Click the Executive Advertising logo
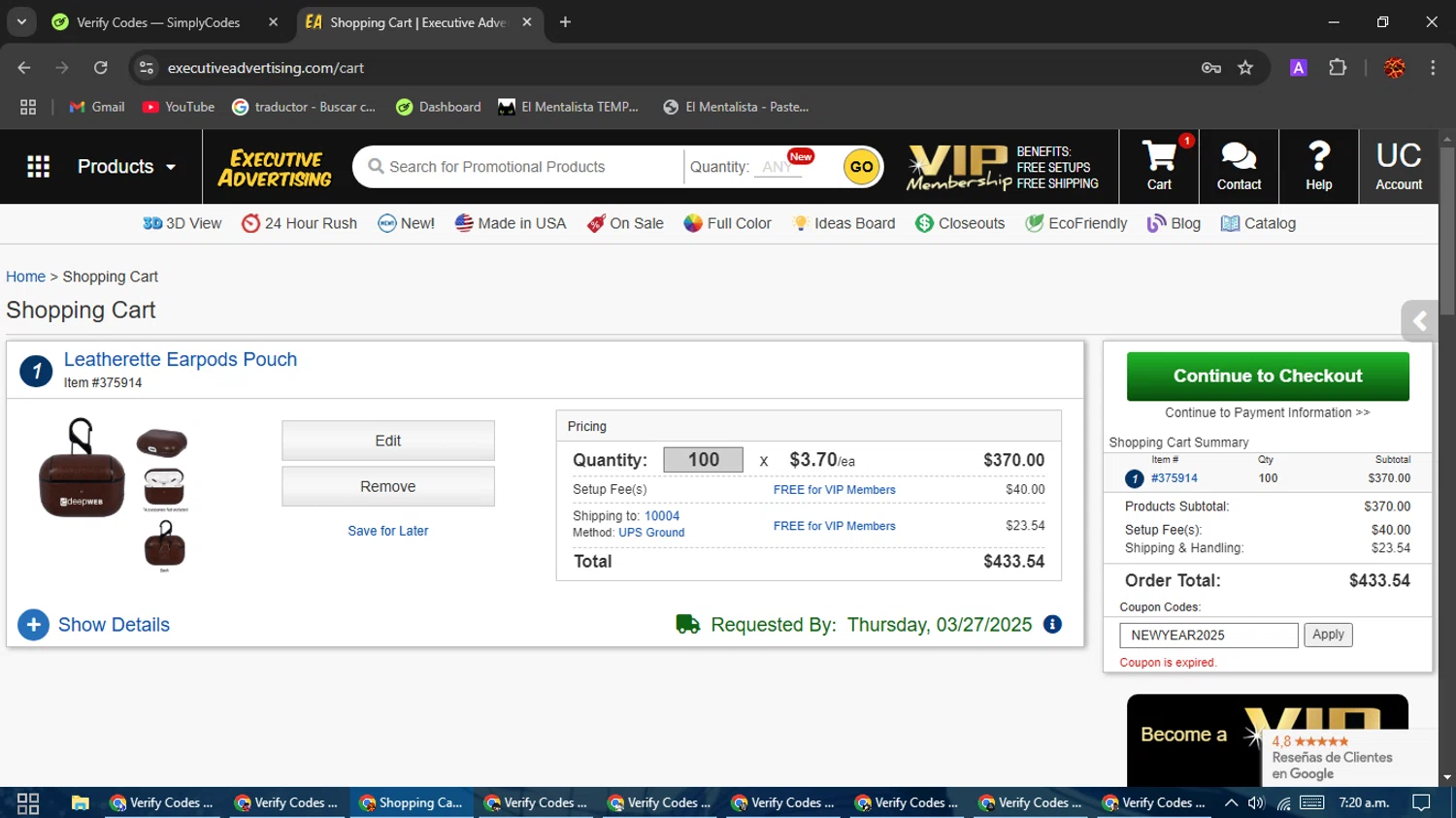Image resolution: width=1456 pixels, height=818 pixels. (275, 167)
